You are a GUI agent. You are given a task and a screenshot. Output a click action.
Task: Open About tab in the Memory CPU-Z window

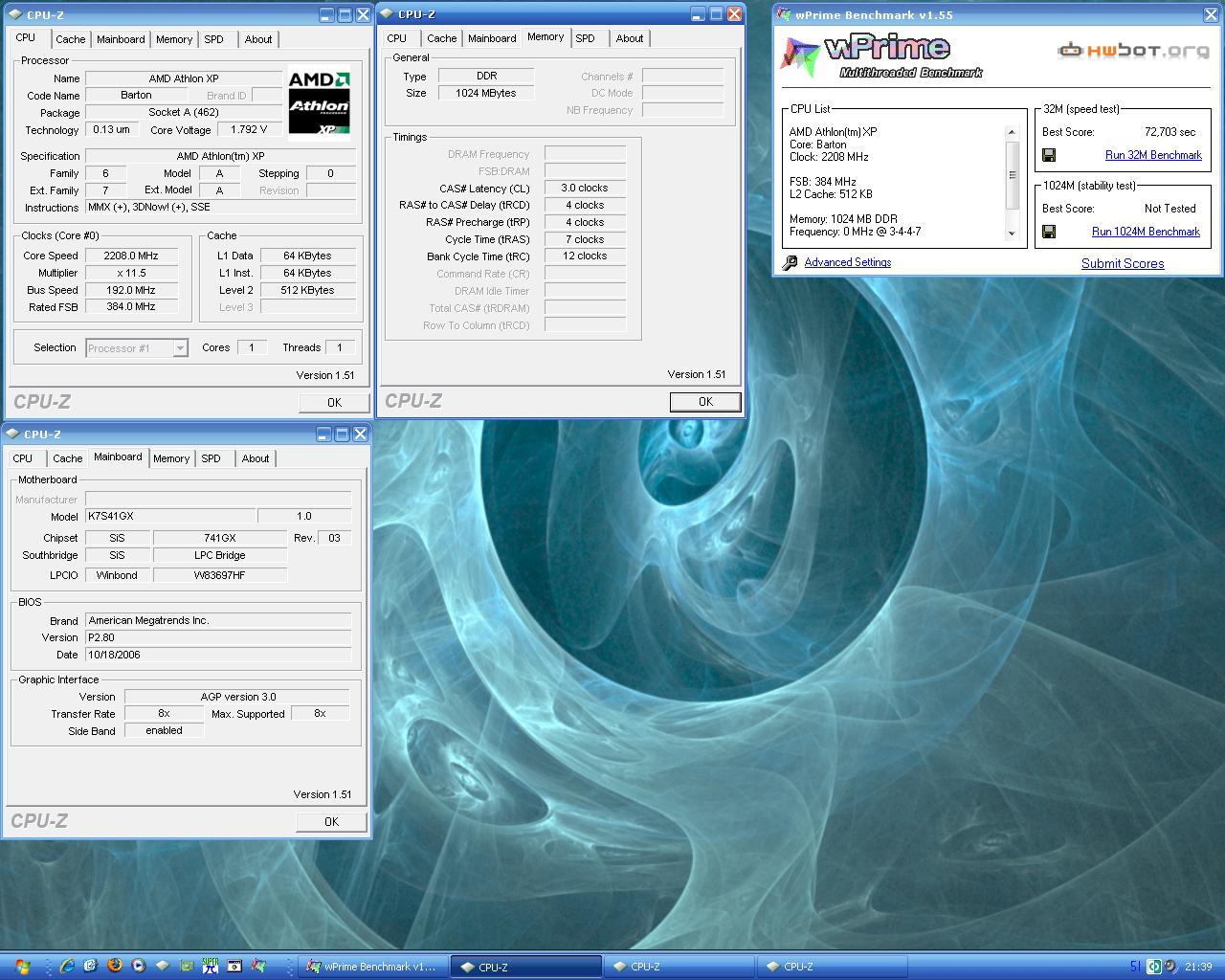[630, 38]
